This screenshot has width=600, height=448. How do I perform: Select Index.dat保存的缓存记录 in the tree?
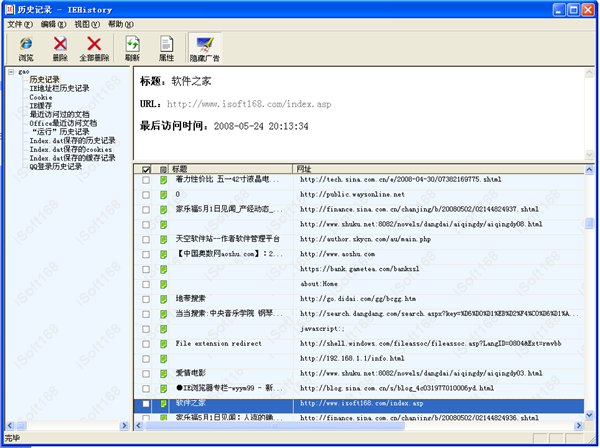[72, 158]
